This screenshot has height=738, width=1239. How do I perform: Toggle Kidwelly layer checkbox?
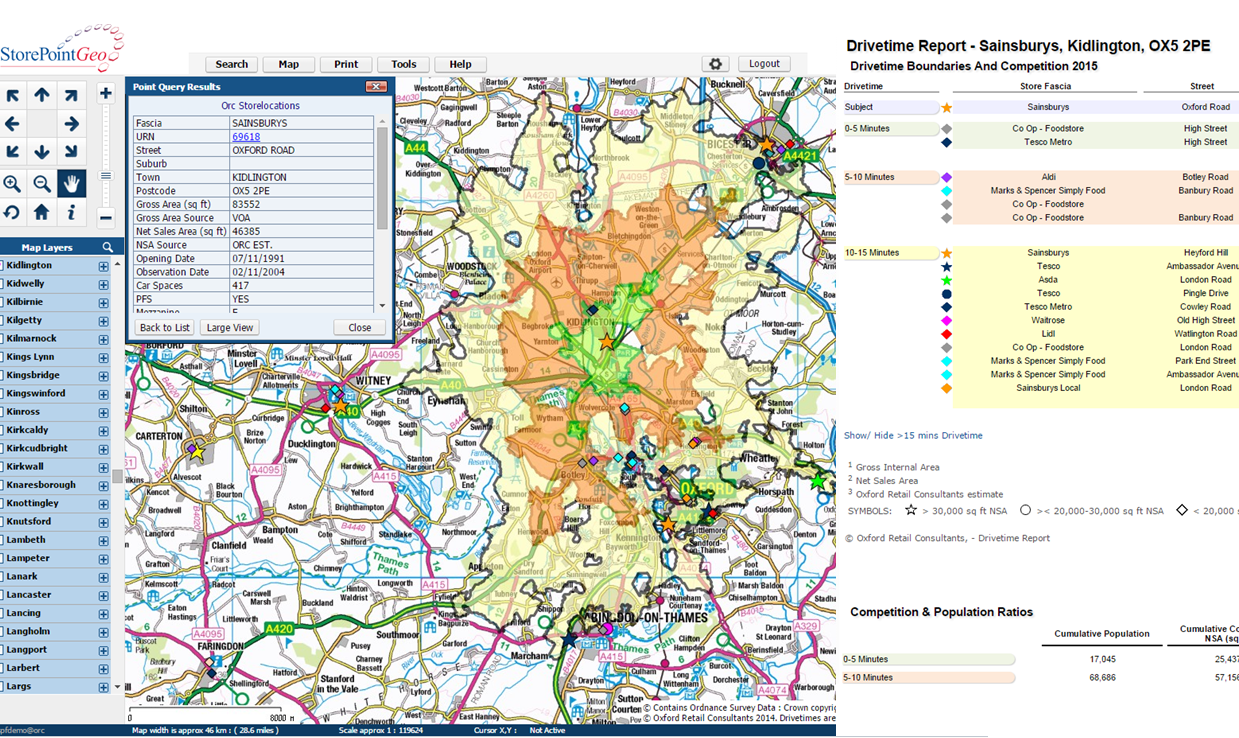1,284
